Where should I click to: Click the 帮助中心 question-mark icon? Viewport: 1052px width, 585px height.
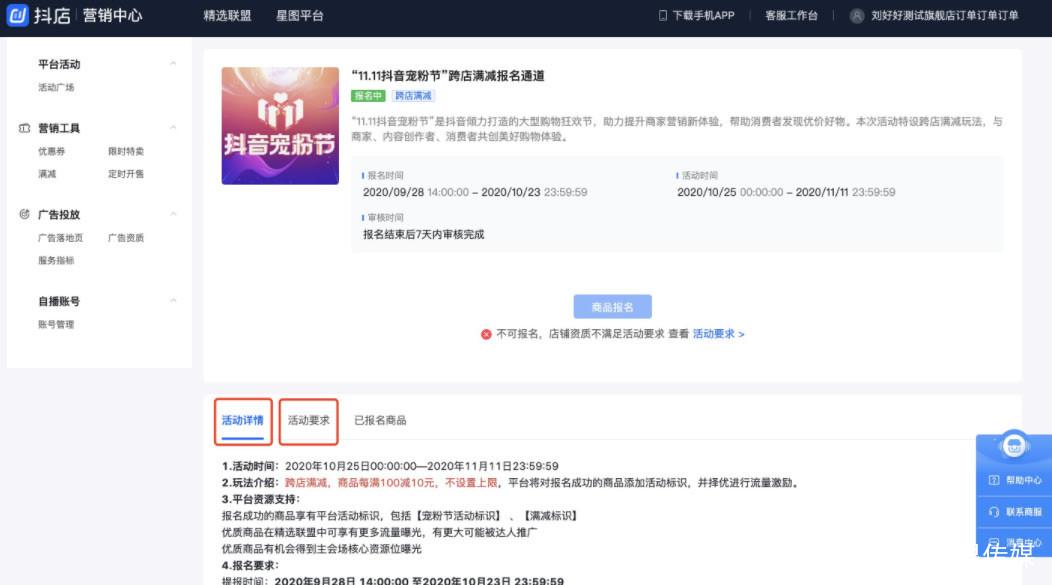tap(994, 480)
